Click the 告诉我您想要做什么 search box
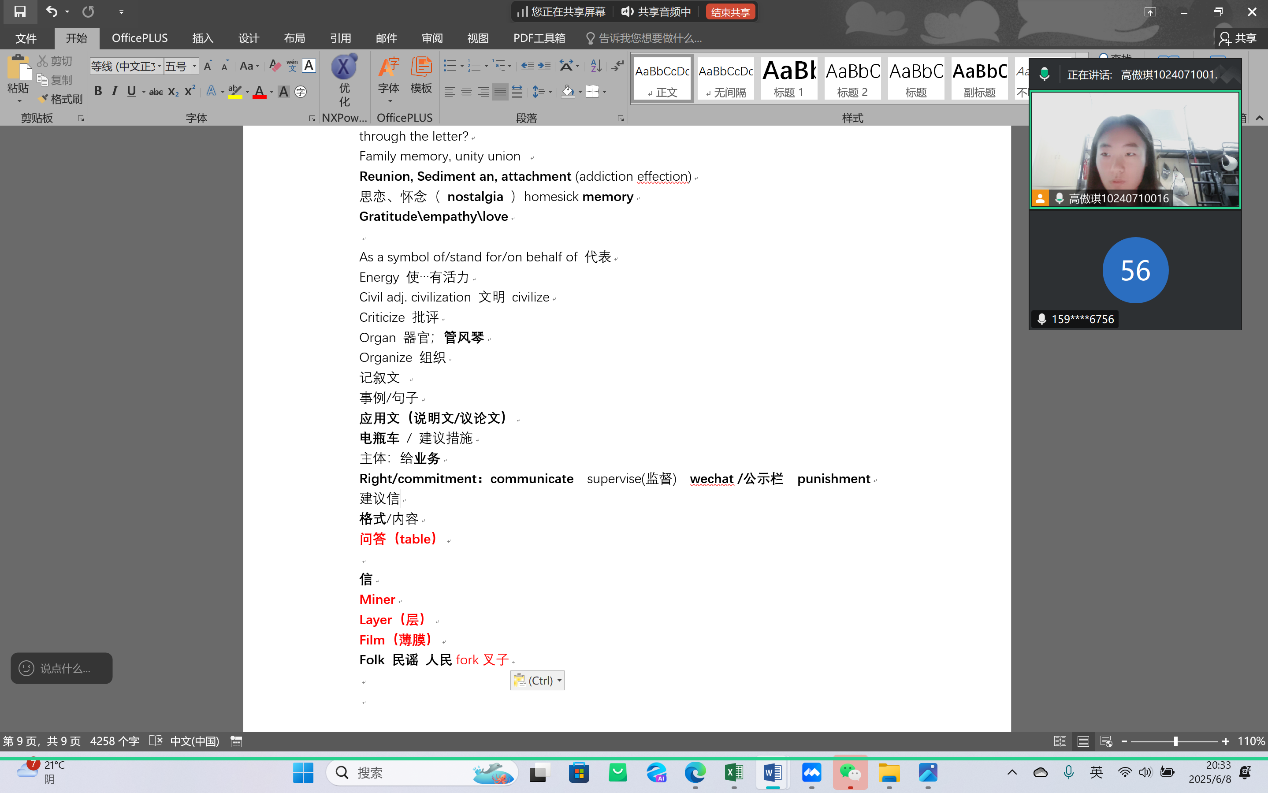Viewport: 1268px width, 793px height. [x=643, y=38]
